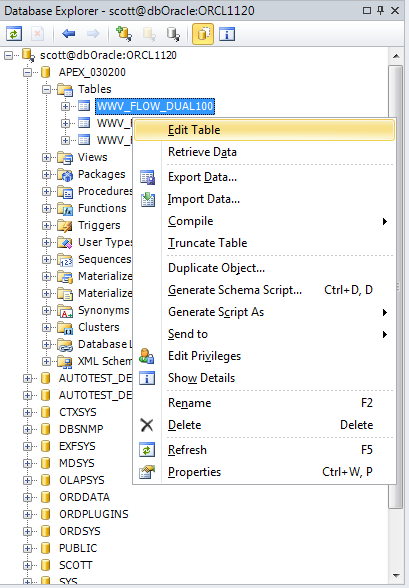Click the vertical scrollbar thumb
Viewport: 409px width, 588px height.
[x=396, y=287]
